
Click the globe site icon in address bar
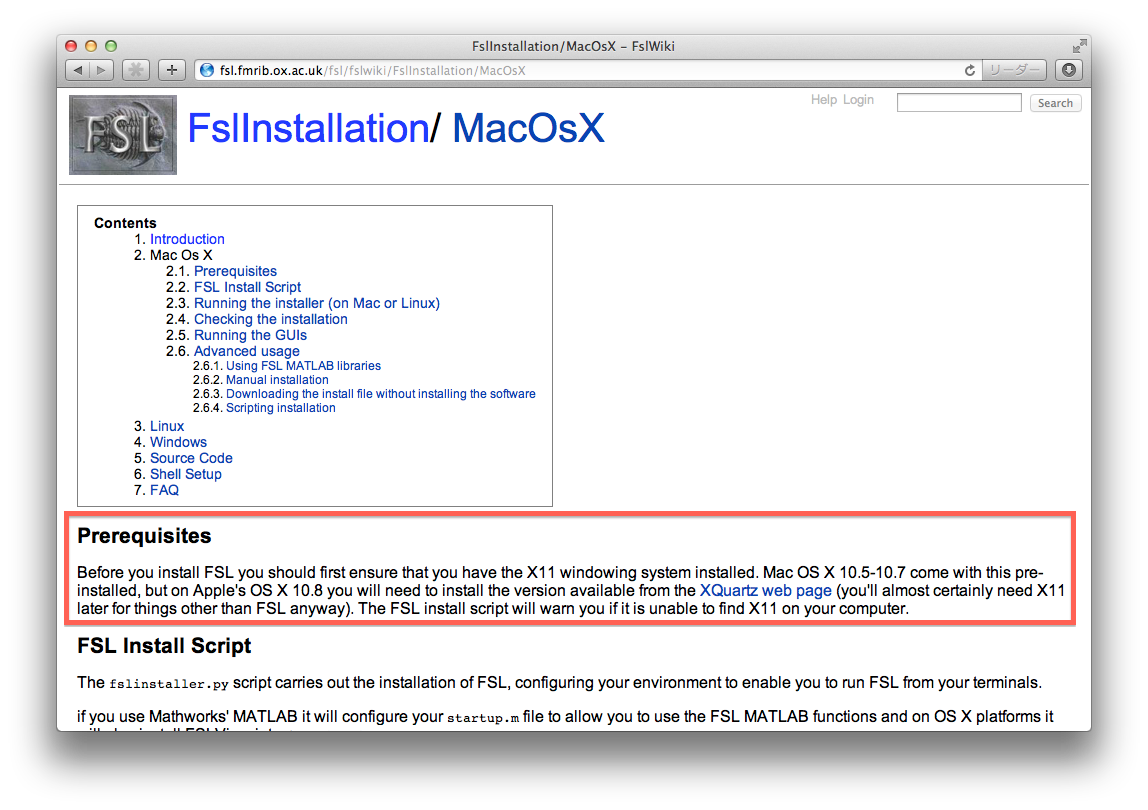point(207,71)
